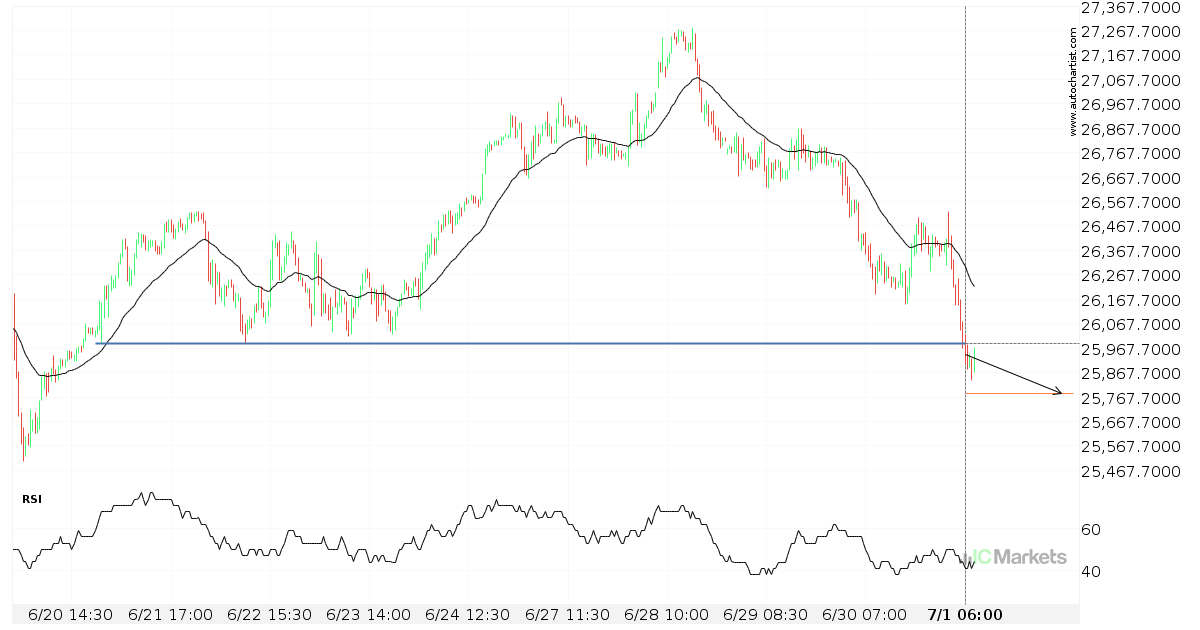Click the 26,467.7000 price axis label

tap(1133, 228)
